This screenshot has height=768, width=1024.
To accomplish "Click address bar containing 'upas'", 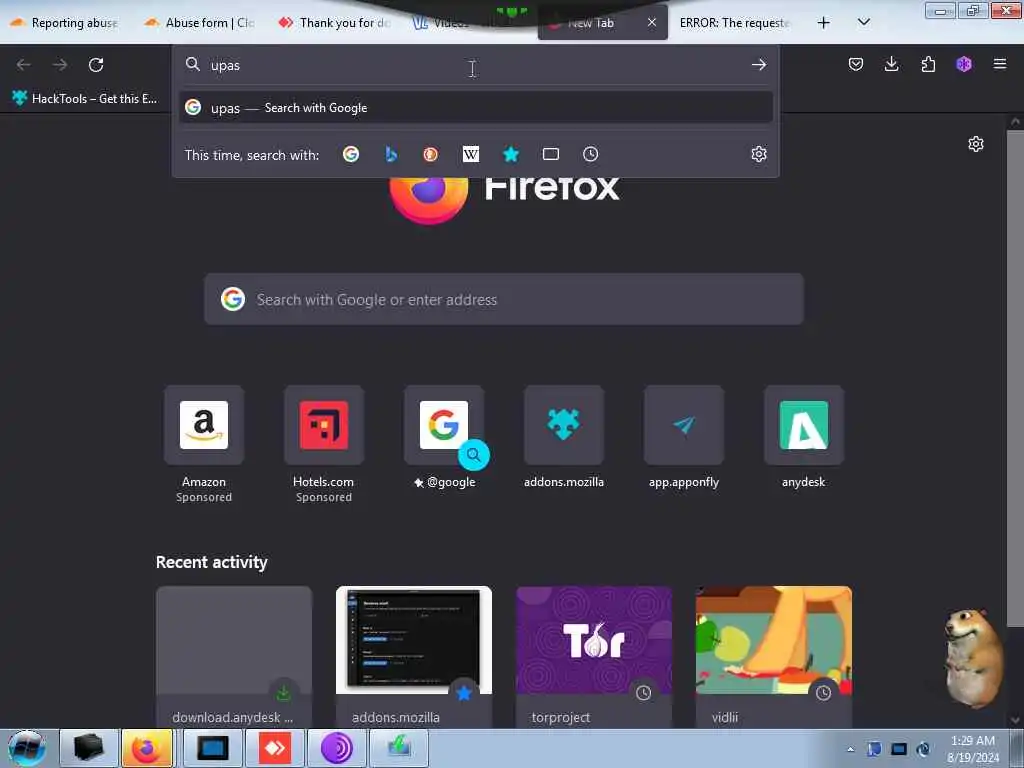I will coord(475,65).
